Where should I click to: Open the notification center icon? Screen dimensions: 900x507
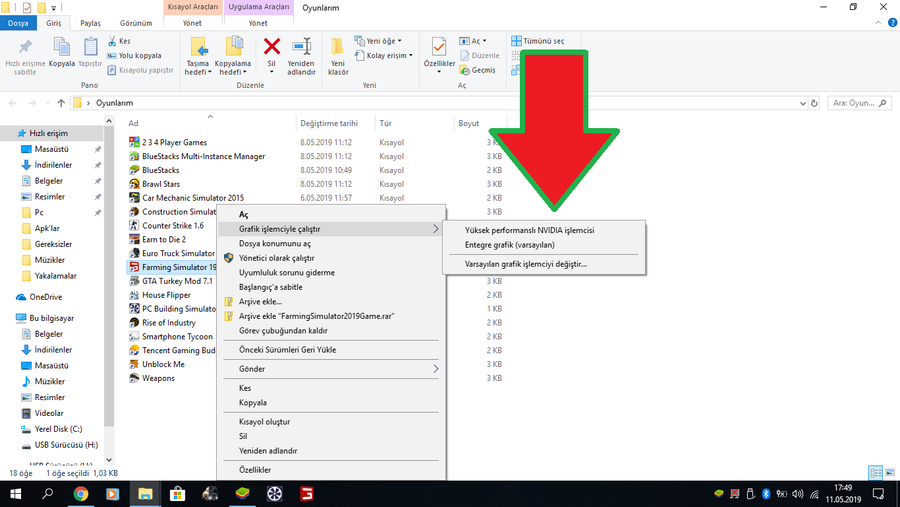878,494
